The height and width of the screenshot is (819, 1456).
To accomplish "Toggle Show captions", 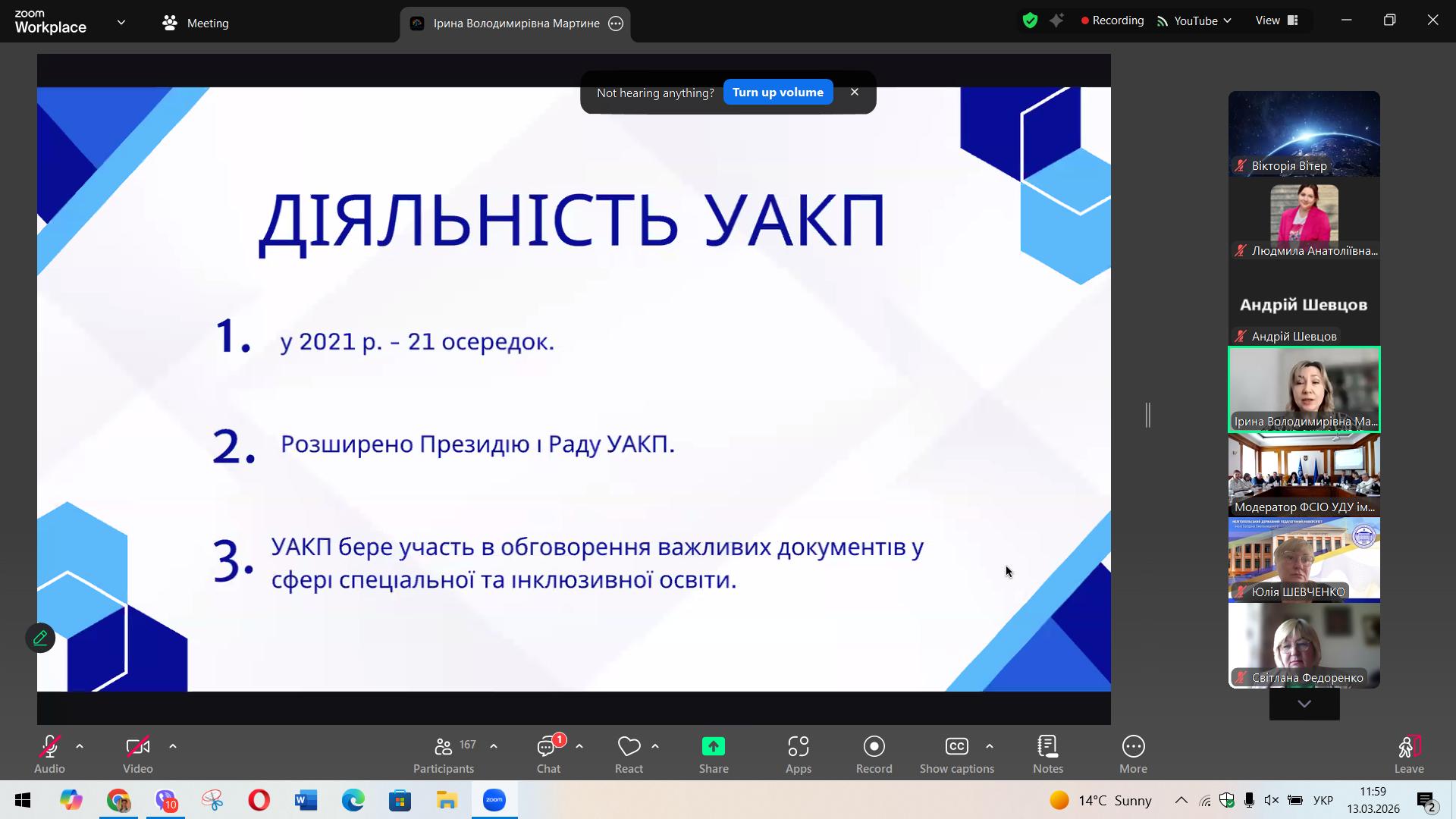I will (x=956, y=755).
